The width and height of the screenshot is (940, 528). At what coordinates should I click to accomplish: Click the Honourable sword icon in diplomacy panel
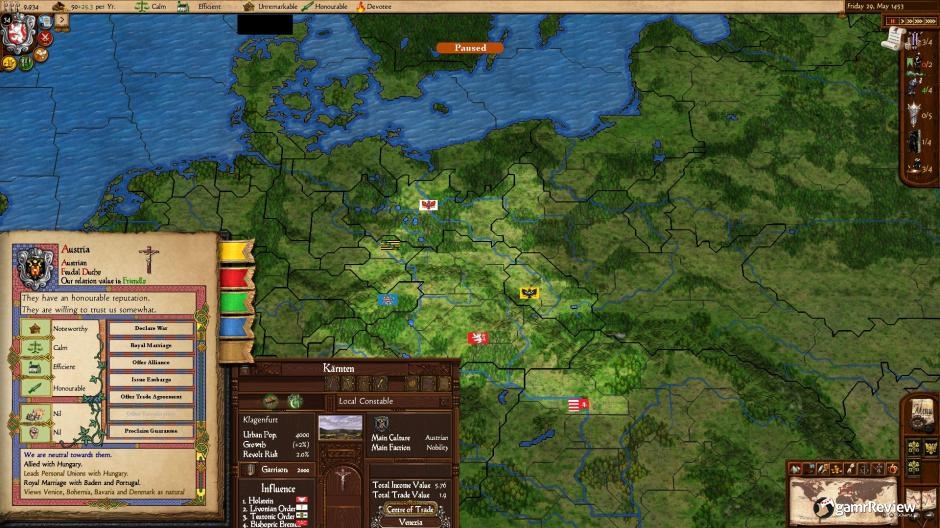[35, 388]
